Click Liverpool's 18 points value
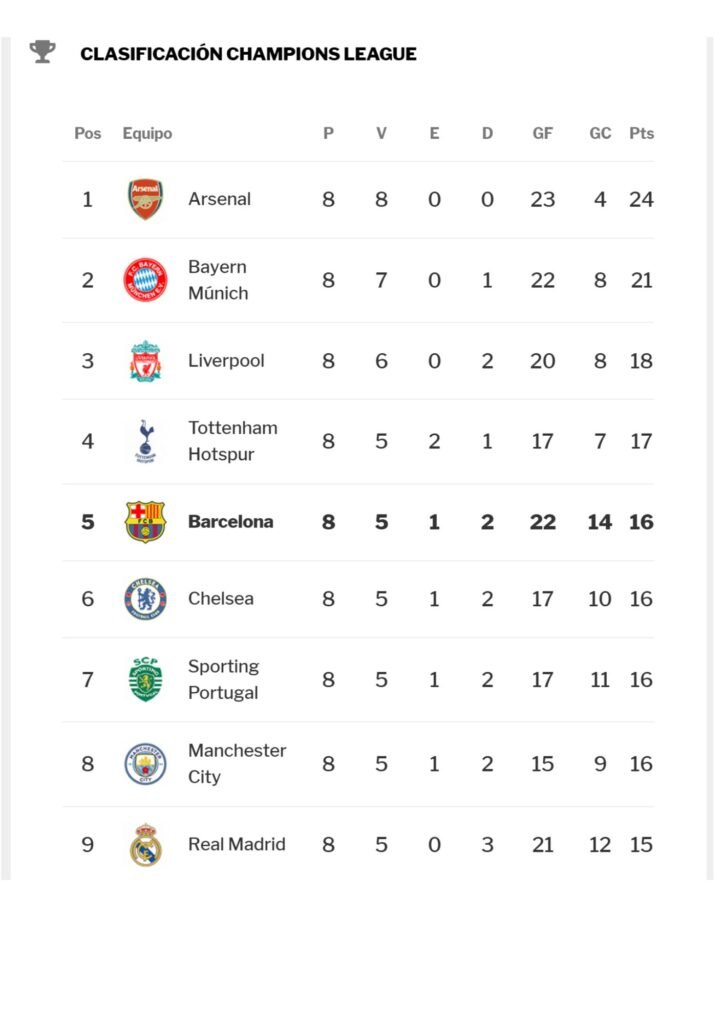 [x=641, y=361]
